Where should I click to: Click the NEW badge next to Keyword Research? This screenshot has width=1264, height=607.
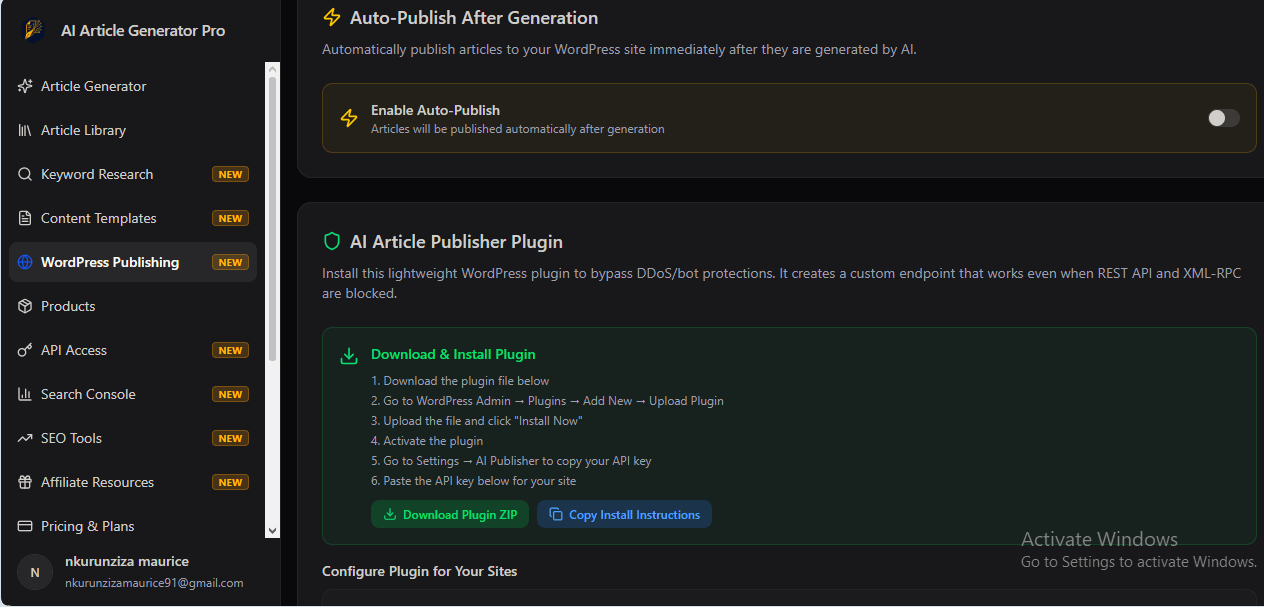pos(230,174)
